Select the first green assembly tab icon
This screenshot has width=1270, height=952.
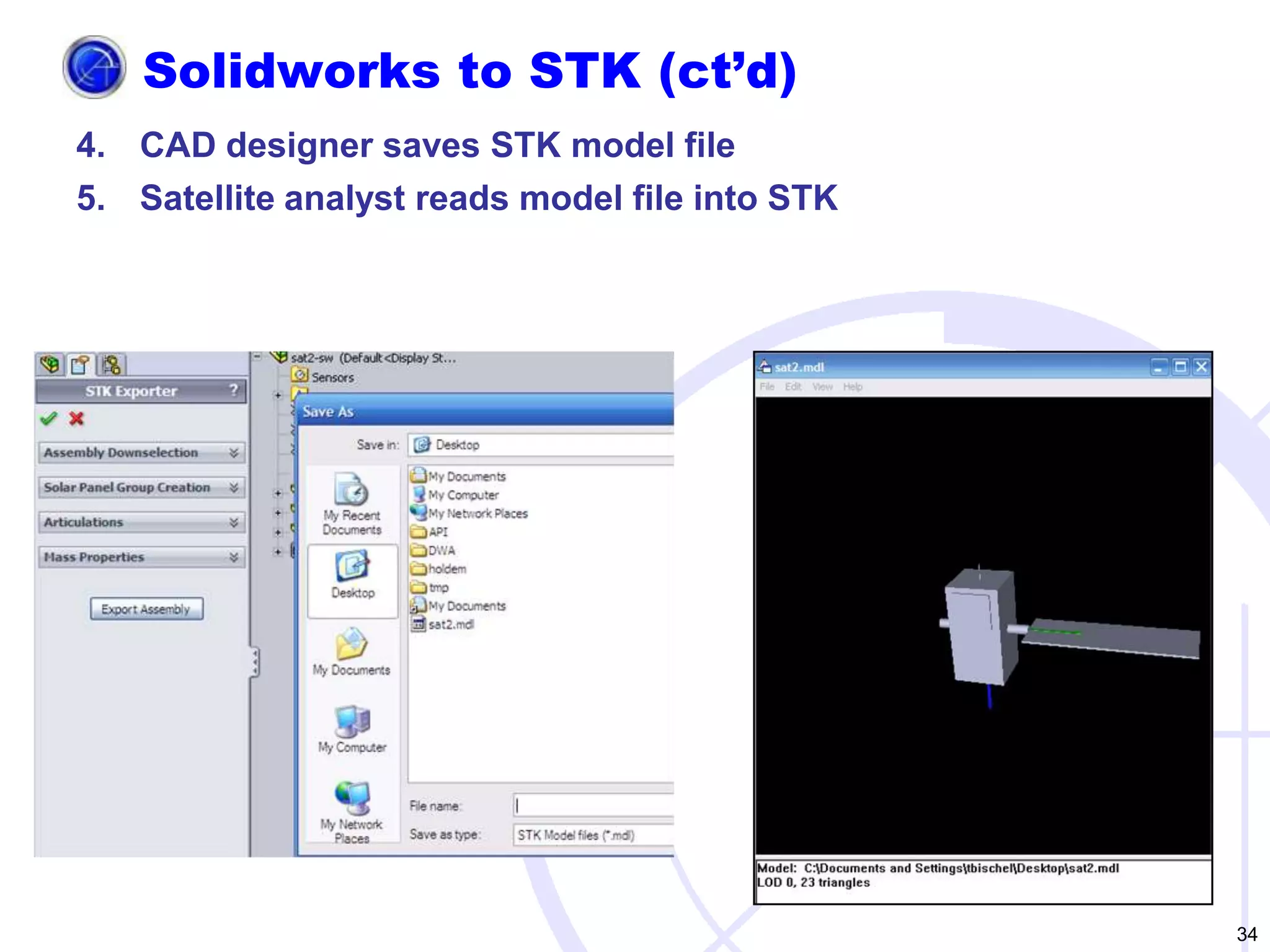[x=50, y=364]
